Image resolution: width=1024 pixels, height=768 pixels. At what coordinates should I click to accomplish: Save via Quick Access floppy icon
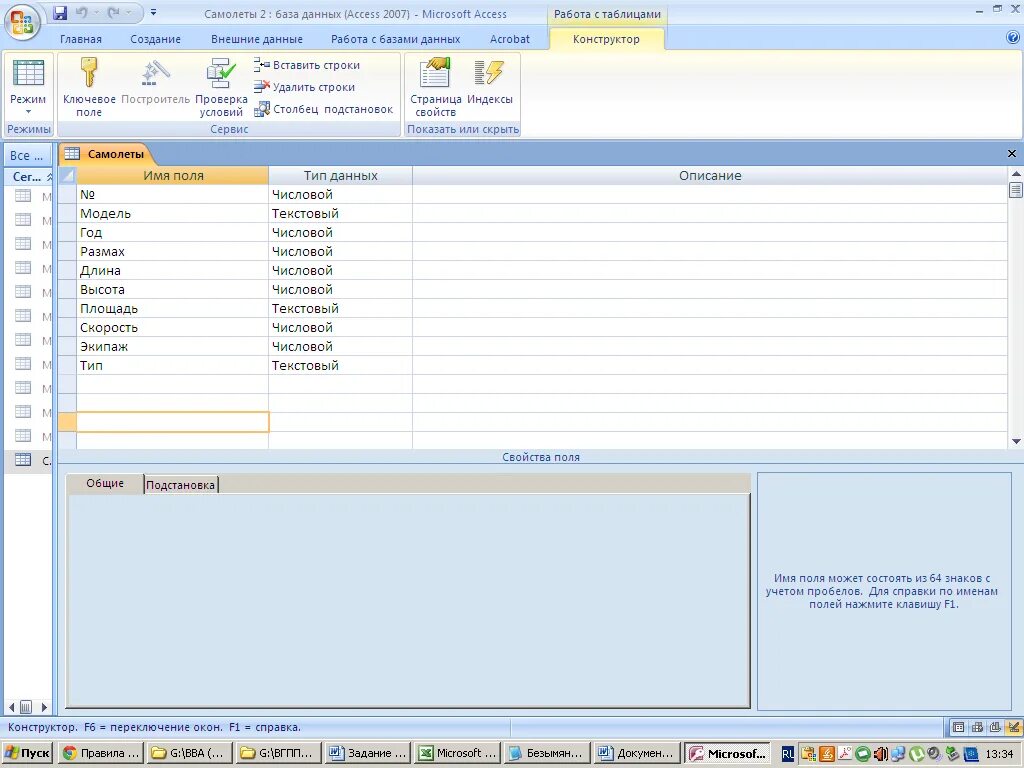pyautogui.click(x=60, y=13)
